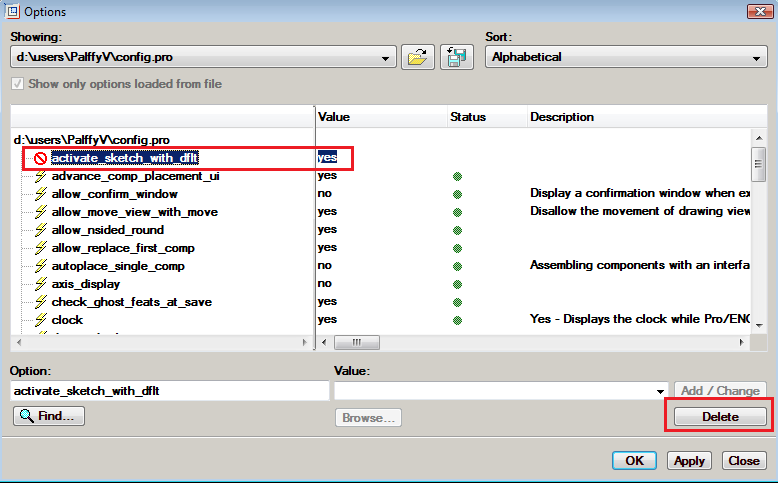Click vertical scrollbar down arrow
The height and width of the screenshot is (483, 778).
point(759,326)
